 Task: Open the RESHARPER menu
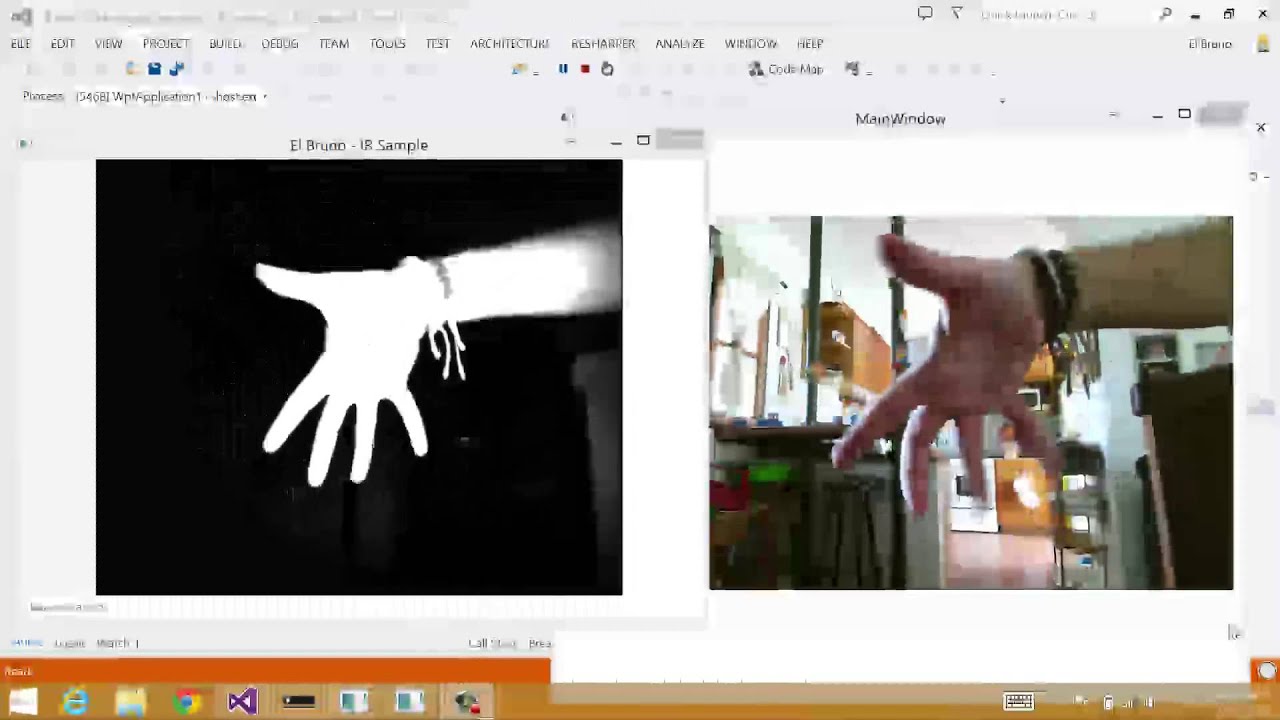point(603,44)
